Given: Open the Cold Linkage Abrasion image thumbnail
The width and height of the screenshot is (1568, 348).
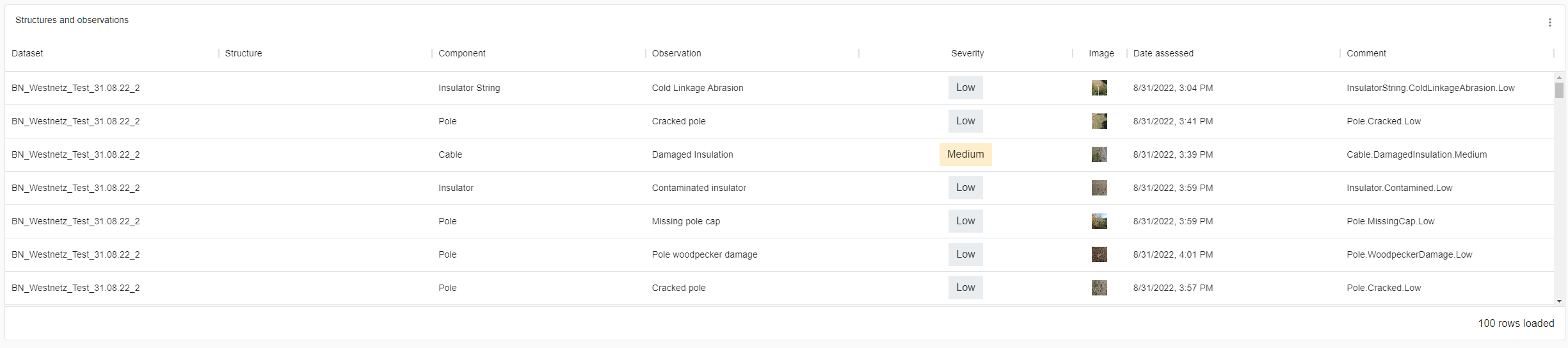Looking at the screenshot, I should 1099,88.
